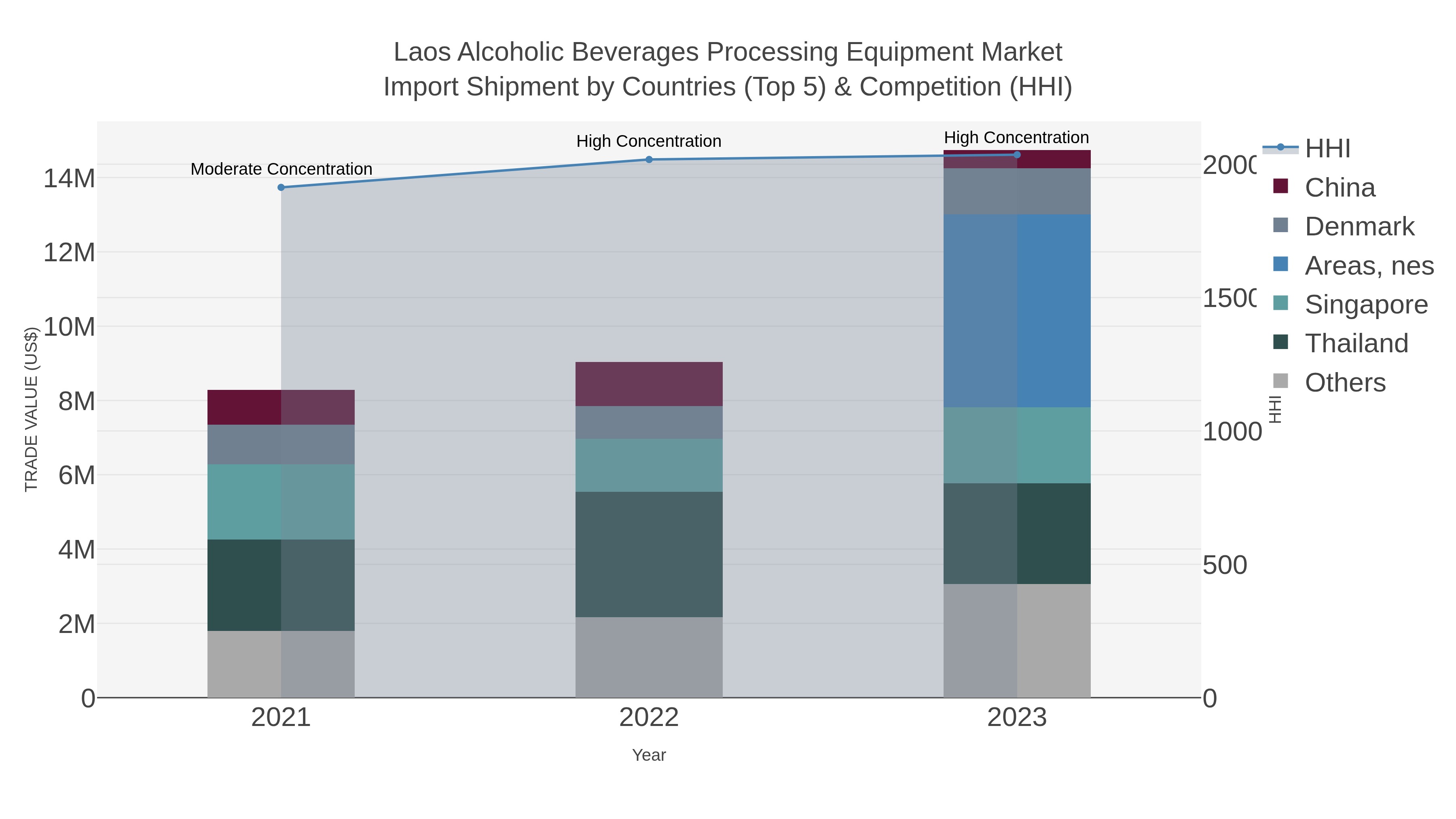This screenshot has width=1456, height=819.
Task: Select the 2021 HHI data point
Action: [x=281, y=187]
